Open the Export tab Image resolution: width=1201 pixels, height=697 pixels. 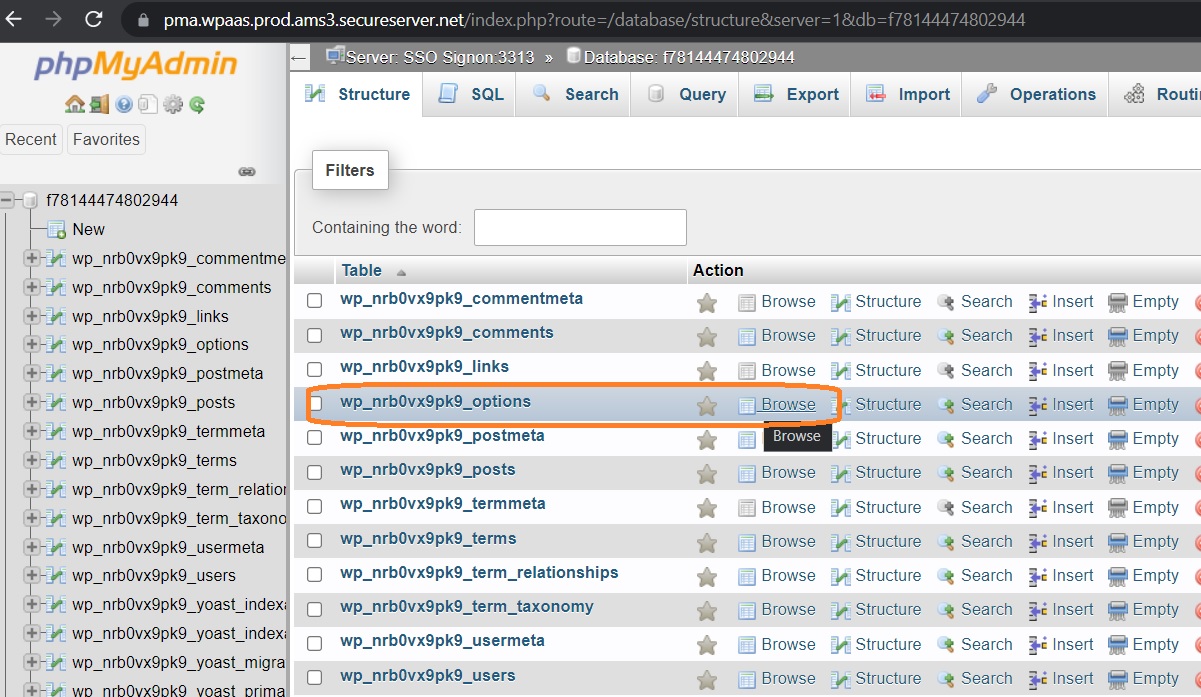coord(796,94)
